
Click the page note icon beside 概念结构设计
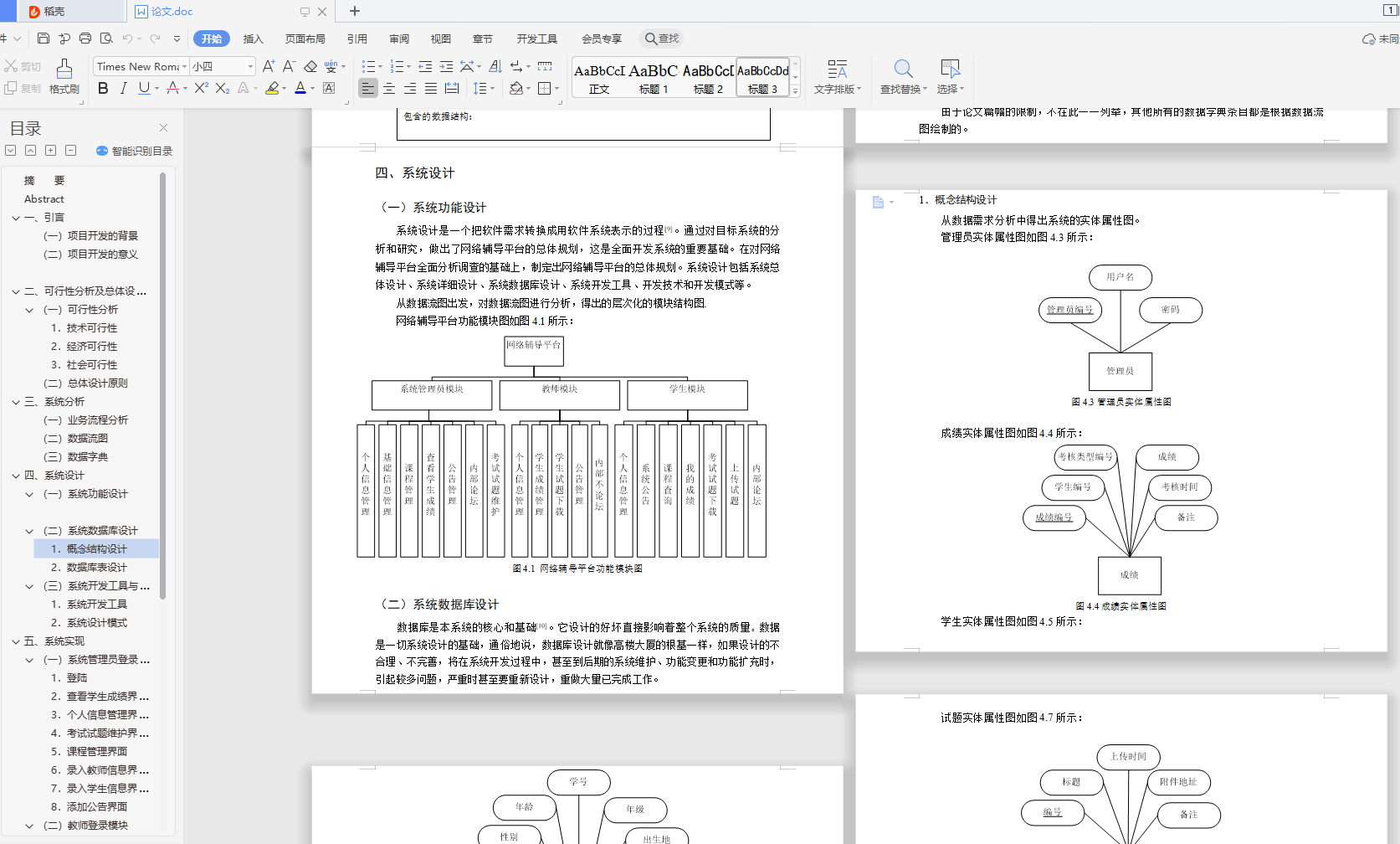point(878,202)
